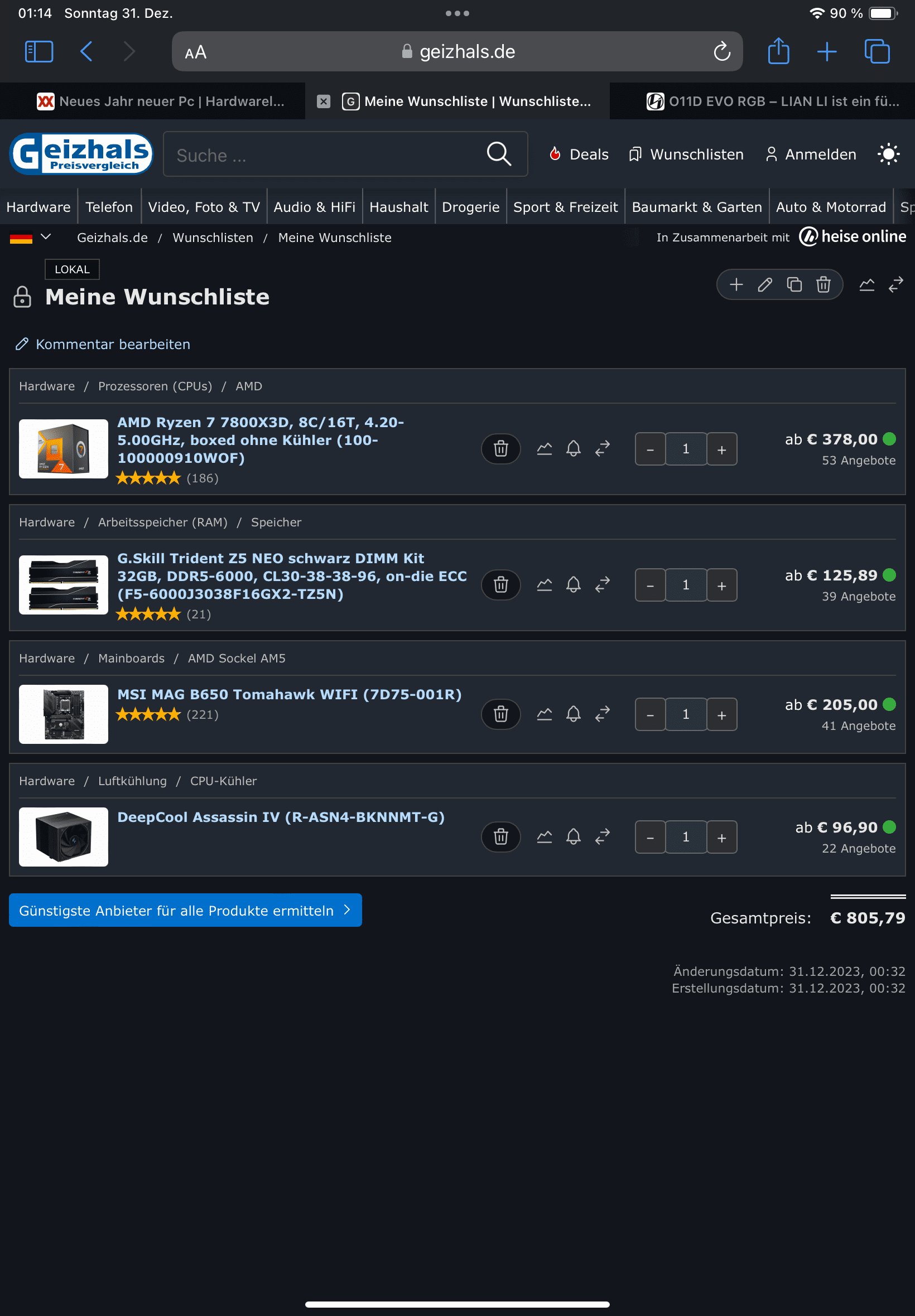Open a new Safari tab
Viewport: 915px width, 1316px height.
point(827,51)
